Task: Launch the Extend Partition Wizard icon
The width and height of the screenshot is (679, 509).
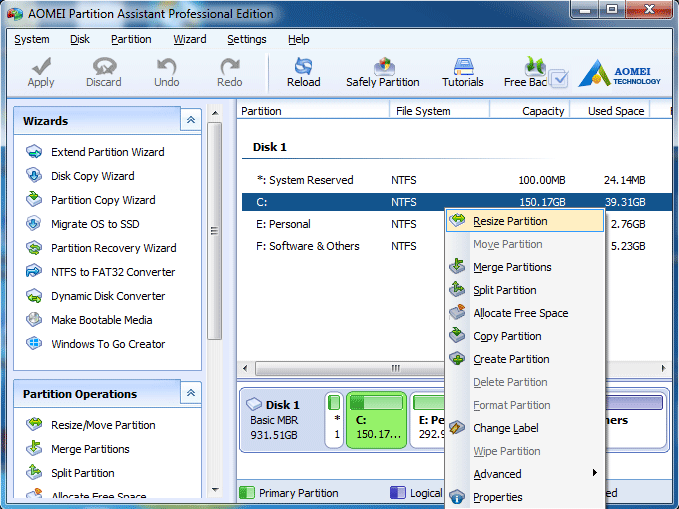Action: (x=34, y=152)
